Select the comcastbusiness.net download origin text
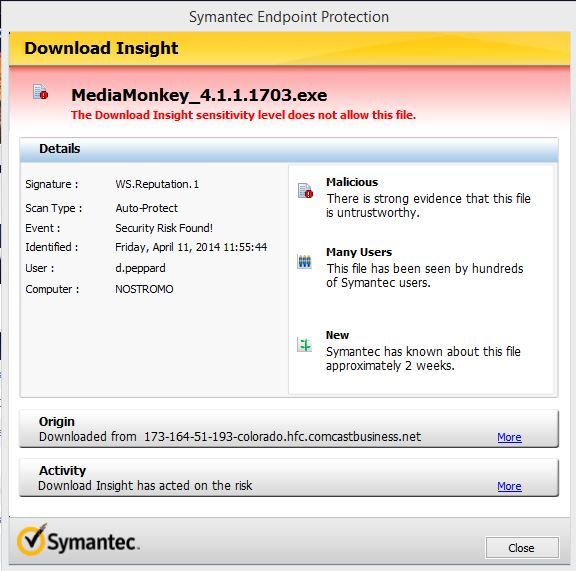Image resolution: width=576 pixels, height=571 pixels. (282, 437)
